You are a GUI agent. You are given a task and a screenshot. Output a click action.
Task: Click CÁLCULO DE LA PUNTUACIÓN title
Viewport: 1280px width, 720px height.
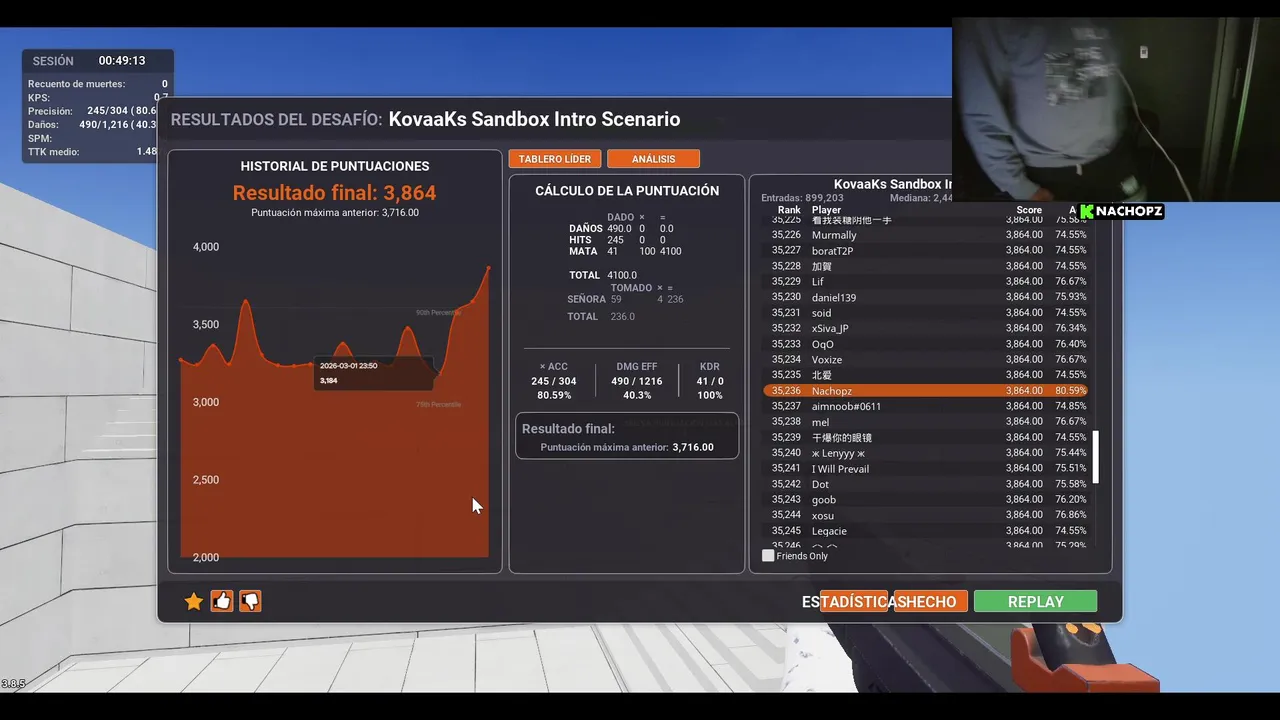627,190
